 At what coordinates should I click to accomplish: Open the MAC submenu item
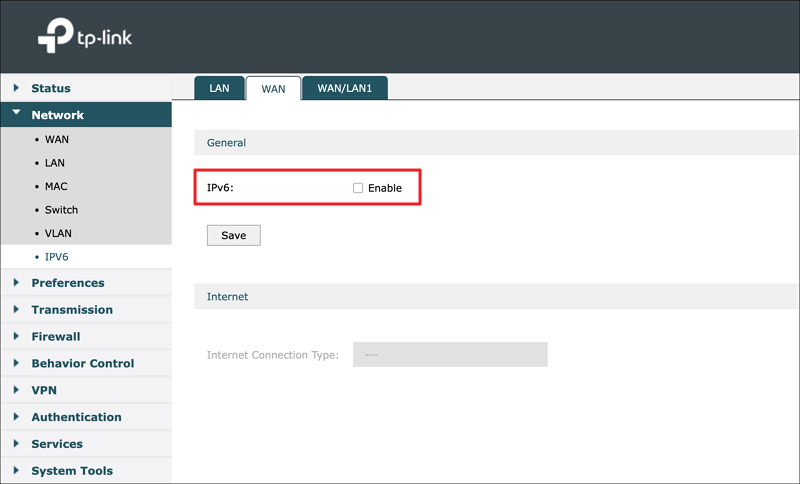[56, 186]
